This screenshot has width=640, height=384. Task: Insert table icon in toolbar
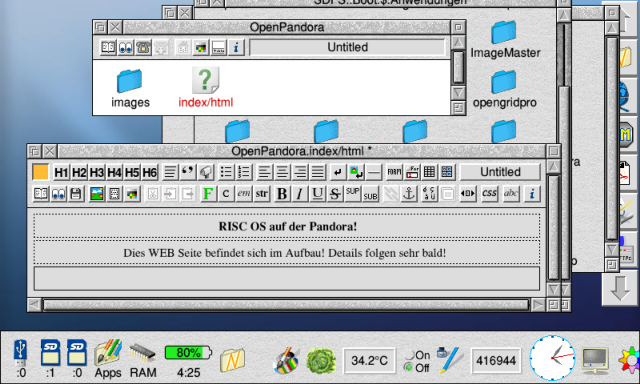[429, 172]
